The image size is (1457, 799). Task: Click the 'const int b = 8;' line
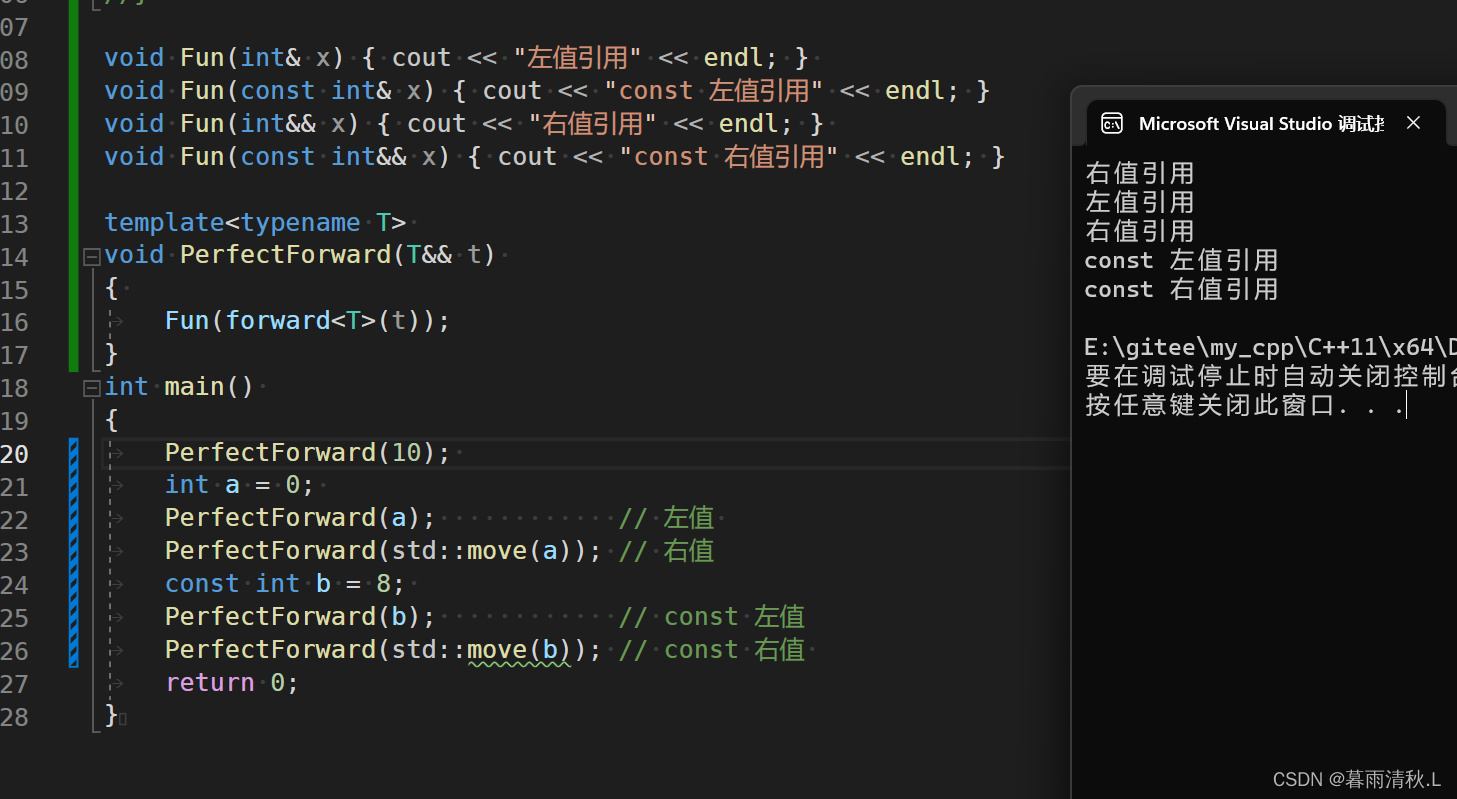285,584
